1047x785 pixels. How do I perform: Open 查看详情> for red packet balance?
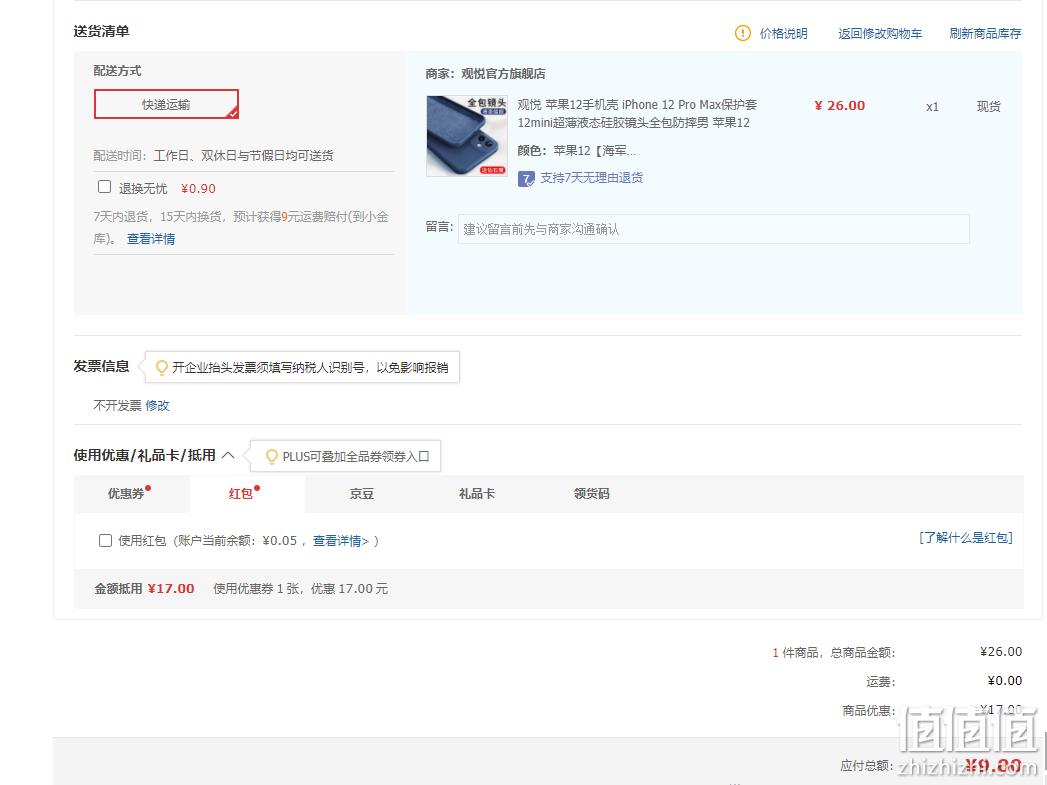pos(341,541)
